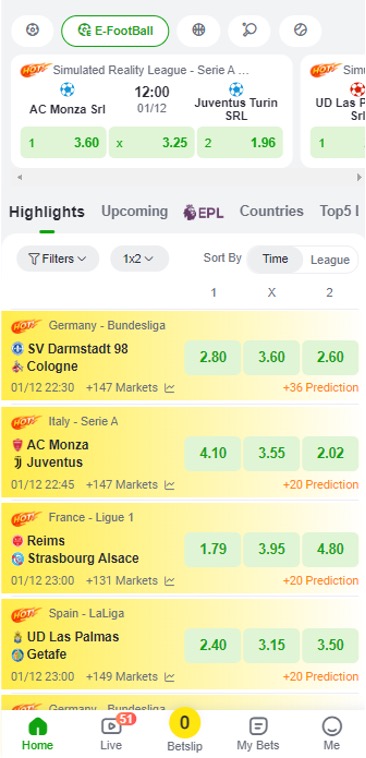Sort matches by League
The image size is (366, 758).
point(330,260)
